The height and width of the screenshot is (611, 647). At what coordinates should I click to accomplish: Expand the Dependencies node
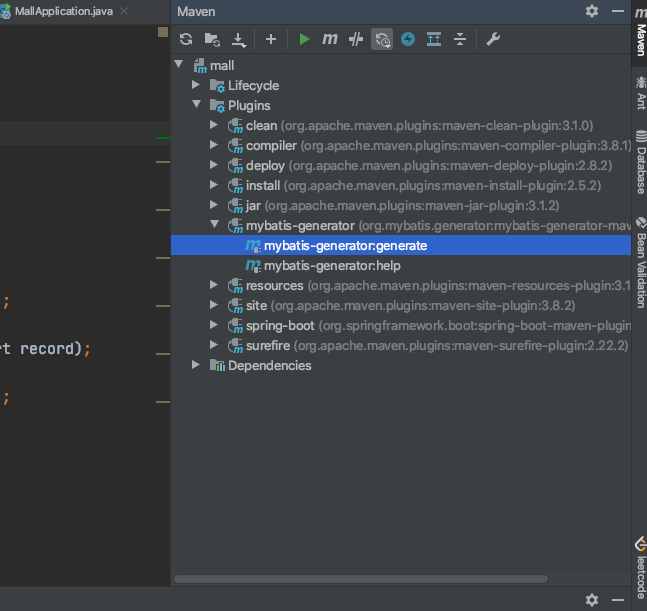click(196, 365)
